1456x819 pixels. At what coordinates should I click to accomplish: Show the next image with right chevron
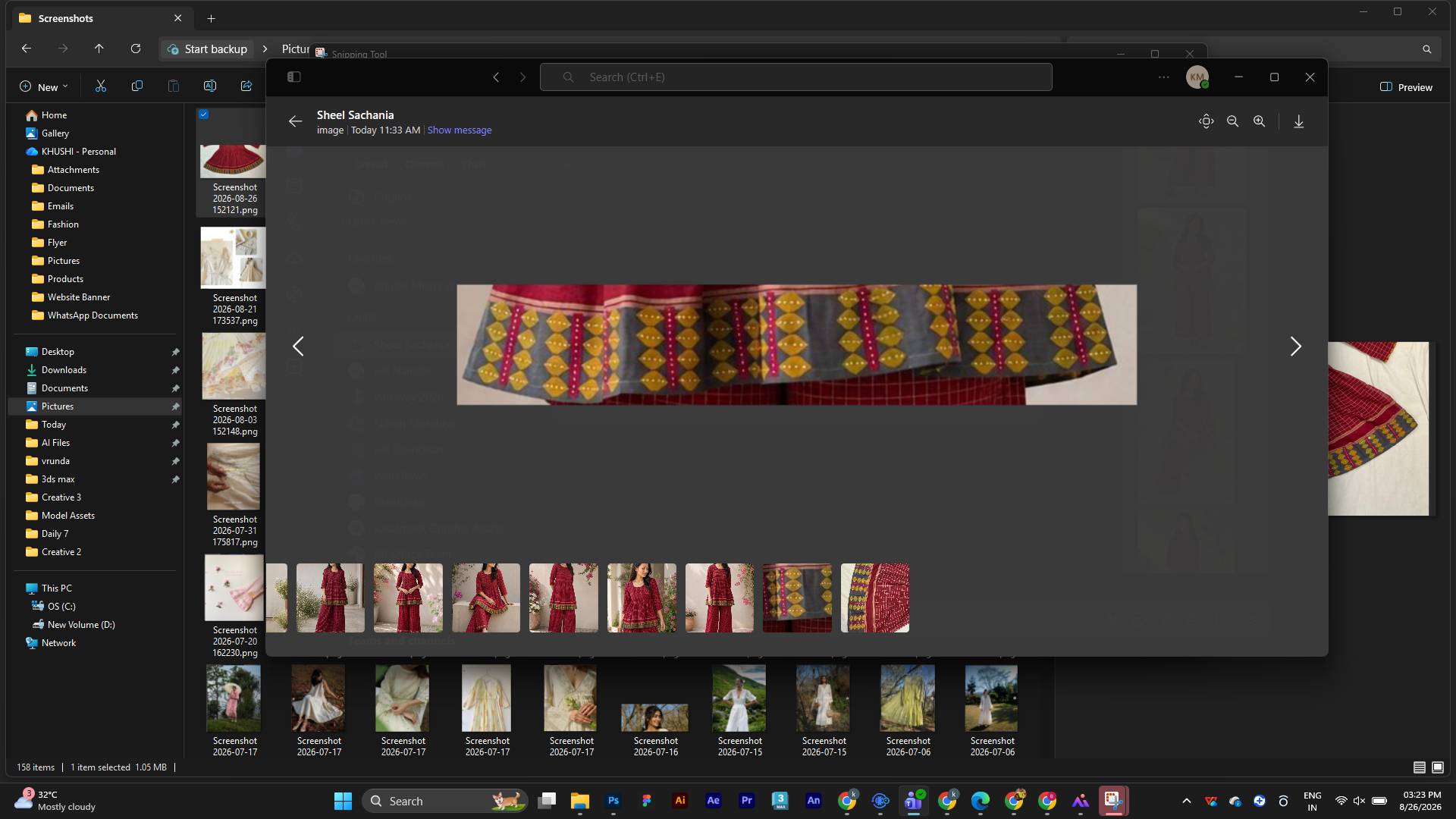tap(1295, 347)
